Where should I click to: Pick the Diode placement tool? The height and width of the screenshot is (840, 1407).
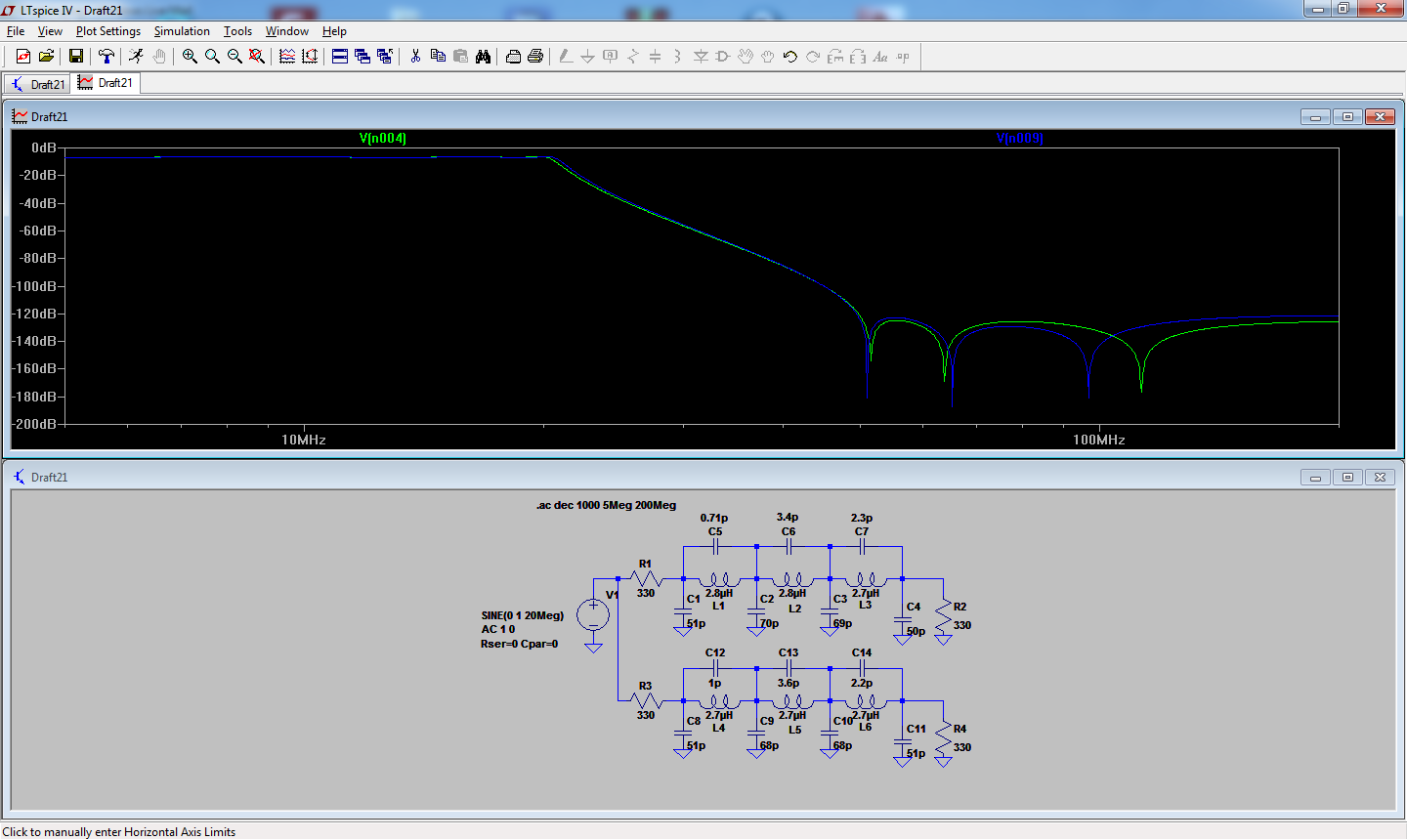pos(701,57)
